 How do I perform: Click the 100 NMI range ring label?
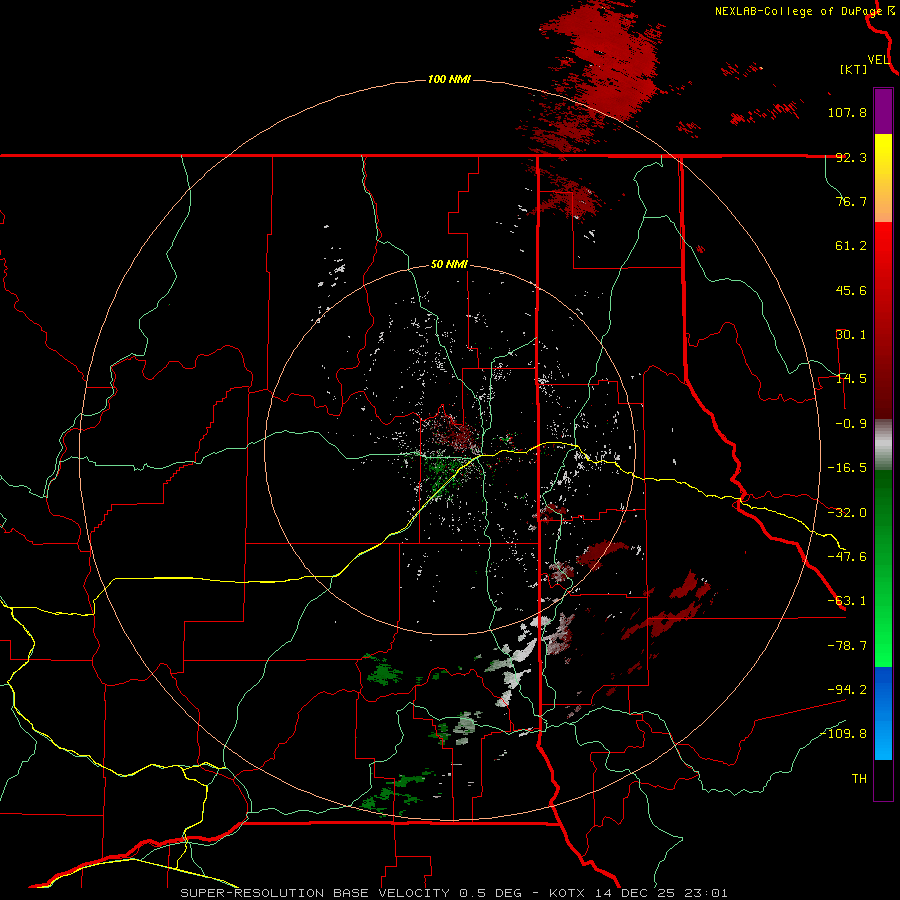click(449, 79)
